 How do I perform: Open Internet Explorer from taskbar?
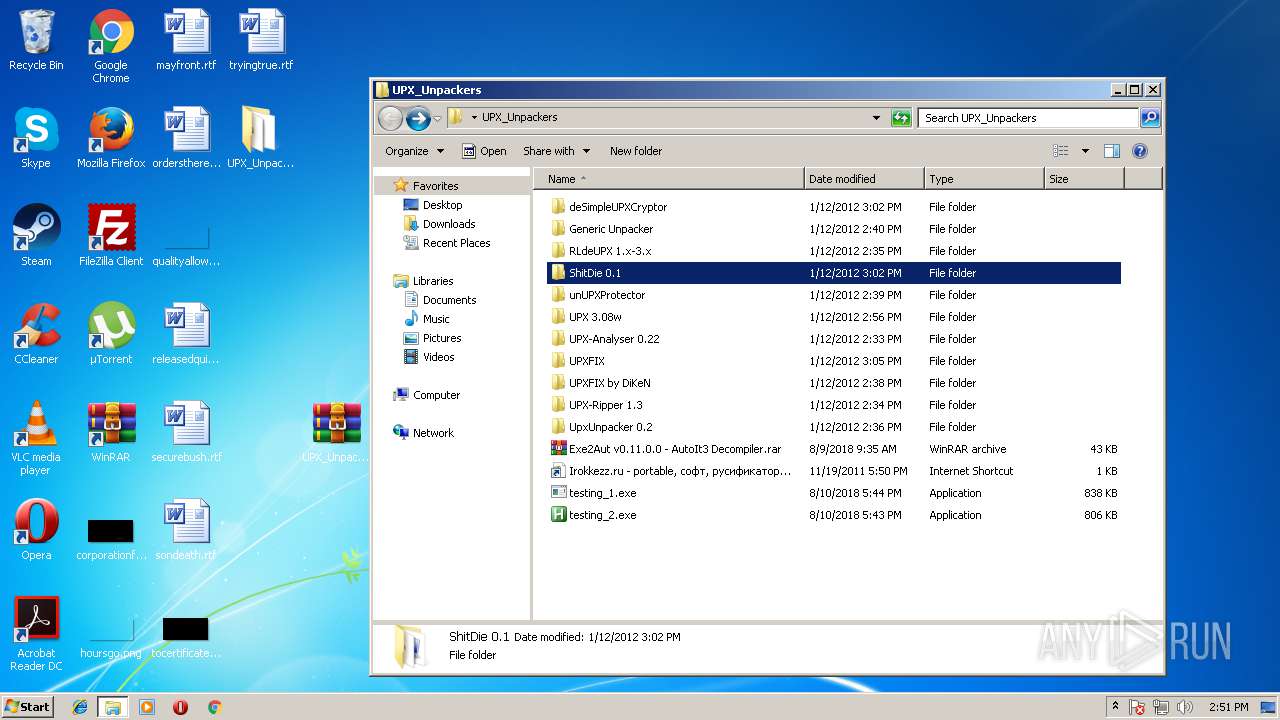tap(80, 707)
